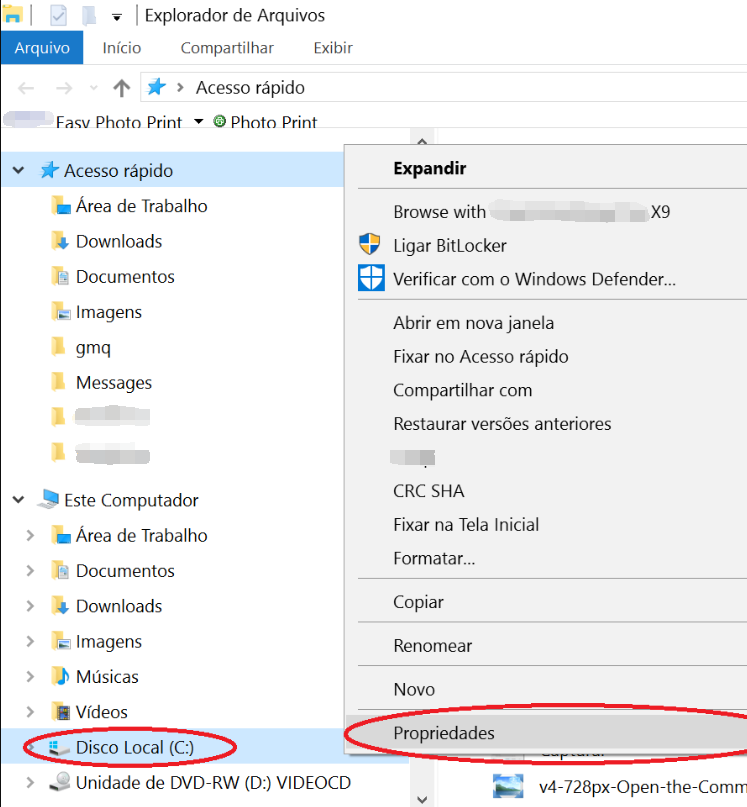Expand Documentos under Este Computador
Image resolution: width=747 pixels, height=807 pixels.
coord(30,571)
